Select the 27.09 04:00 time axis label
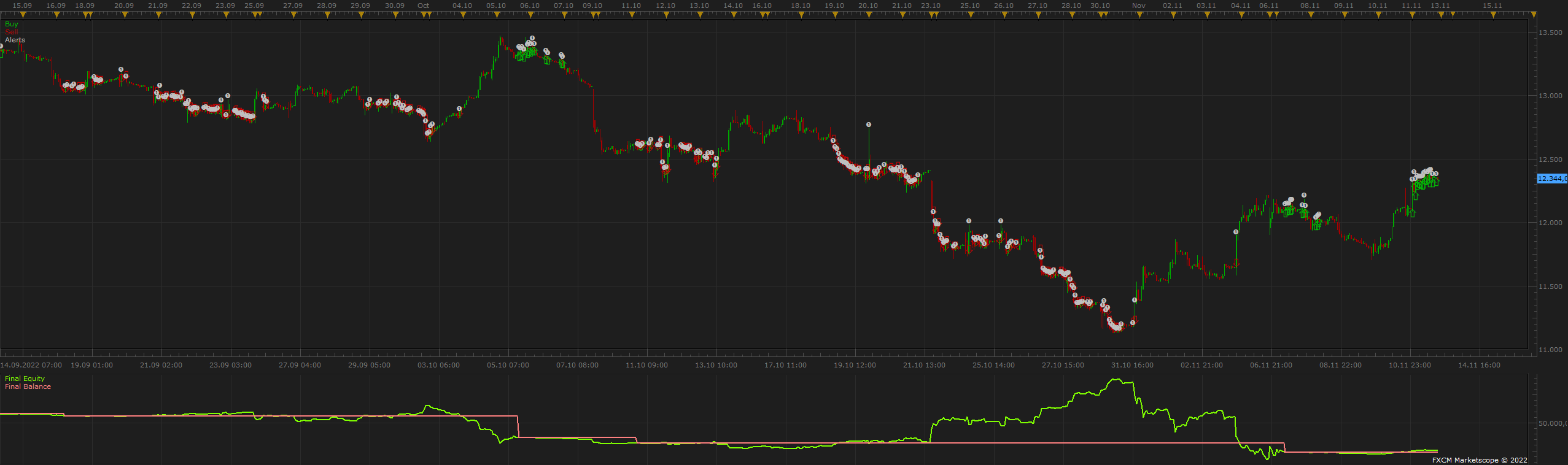Viewport: 1568px width, 465px height. (300, 365)
